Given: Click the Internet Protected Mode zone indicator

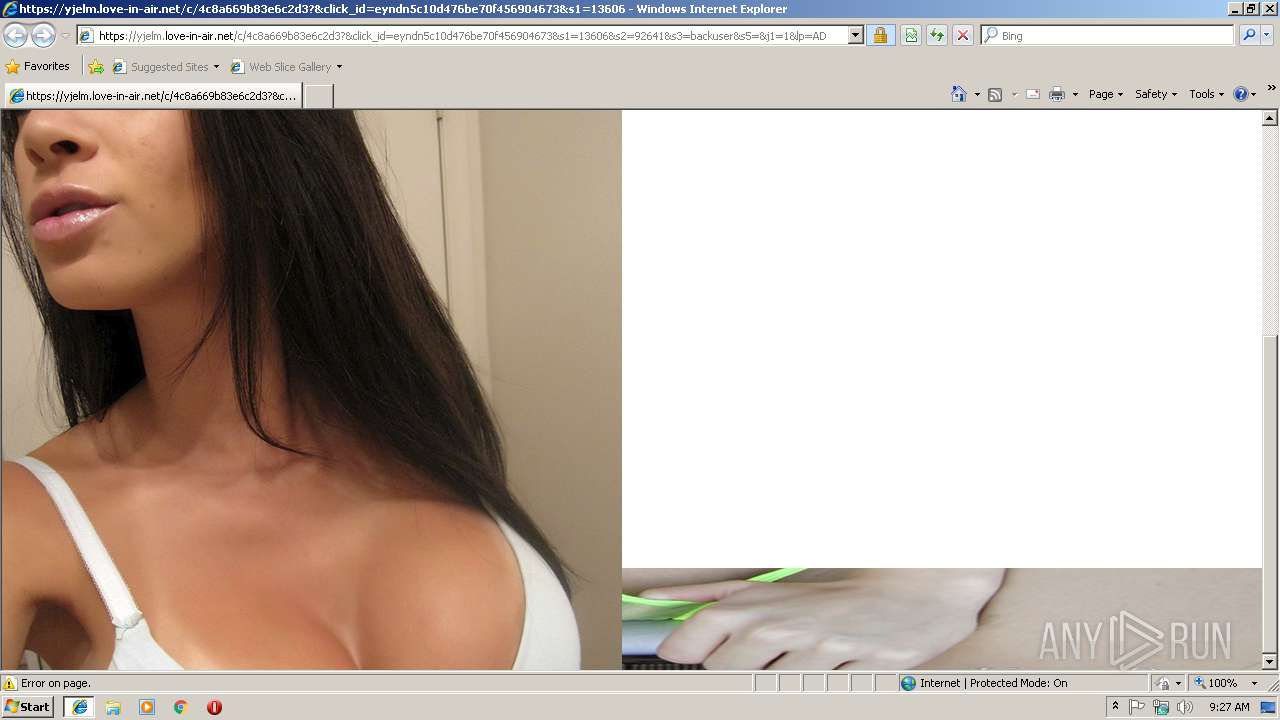Looking at the screenshot, I should click(984, 683).
